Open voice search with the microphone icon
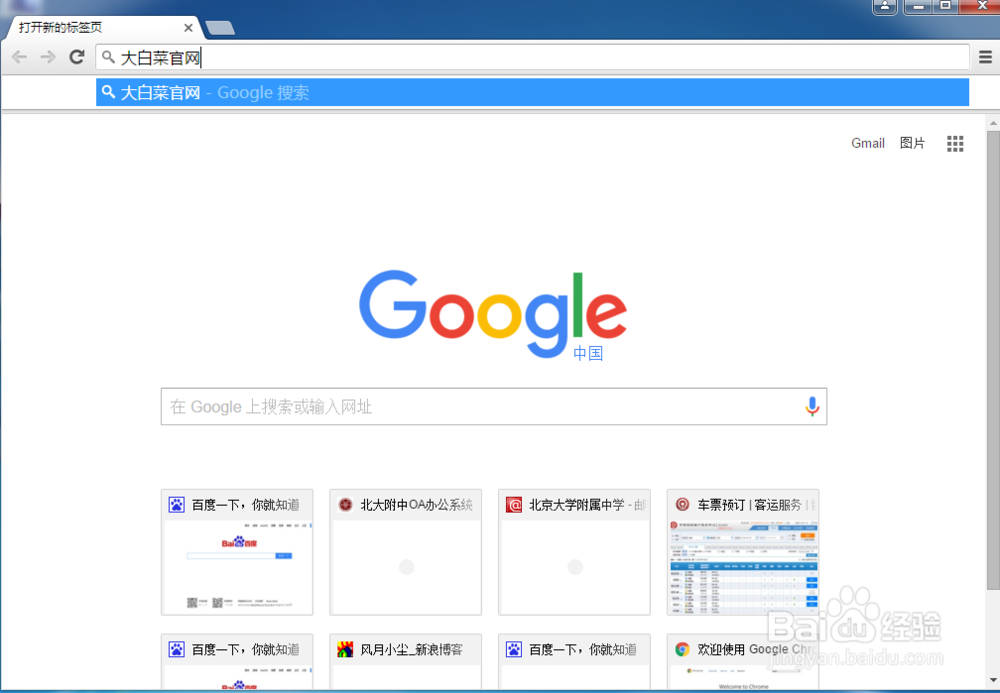Screen dimensions: 1000x693 pyautogui.click(x=812, y=406)
